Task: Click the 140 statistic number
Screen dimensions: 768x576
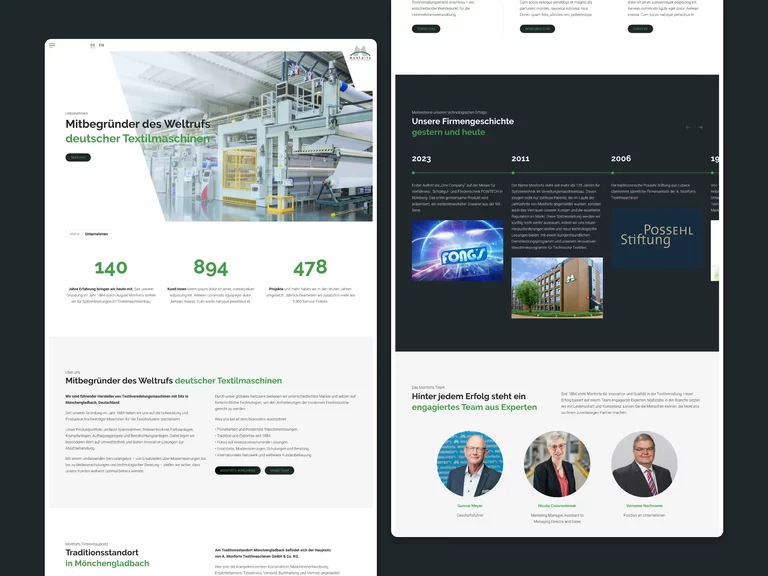Action: pos(111,268)
